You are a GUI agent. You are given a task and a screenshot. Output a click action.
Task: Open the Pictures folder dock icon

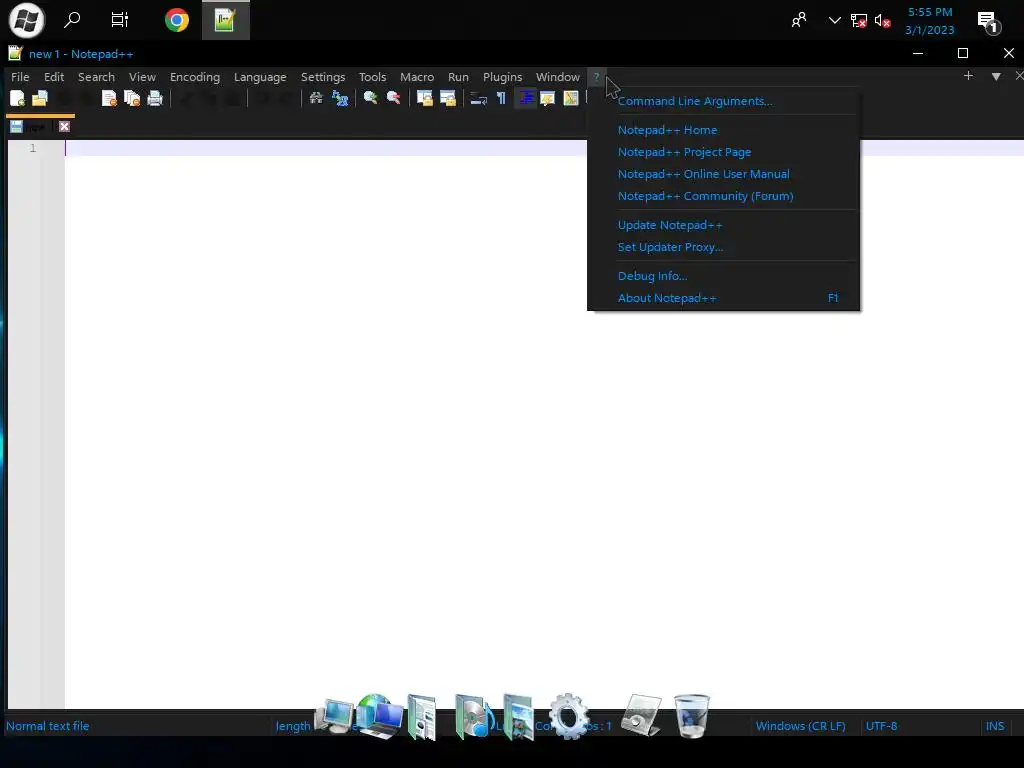pyautogui.click(x=519, y=717)
